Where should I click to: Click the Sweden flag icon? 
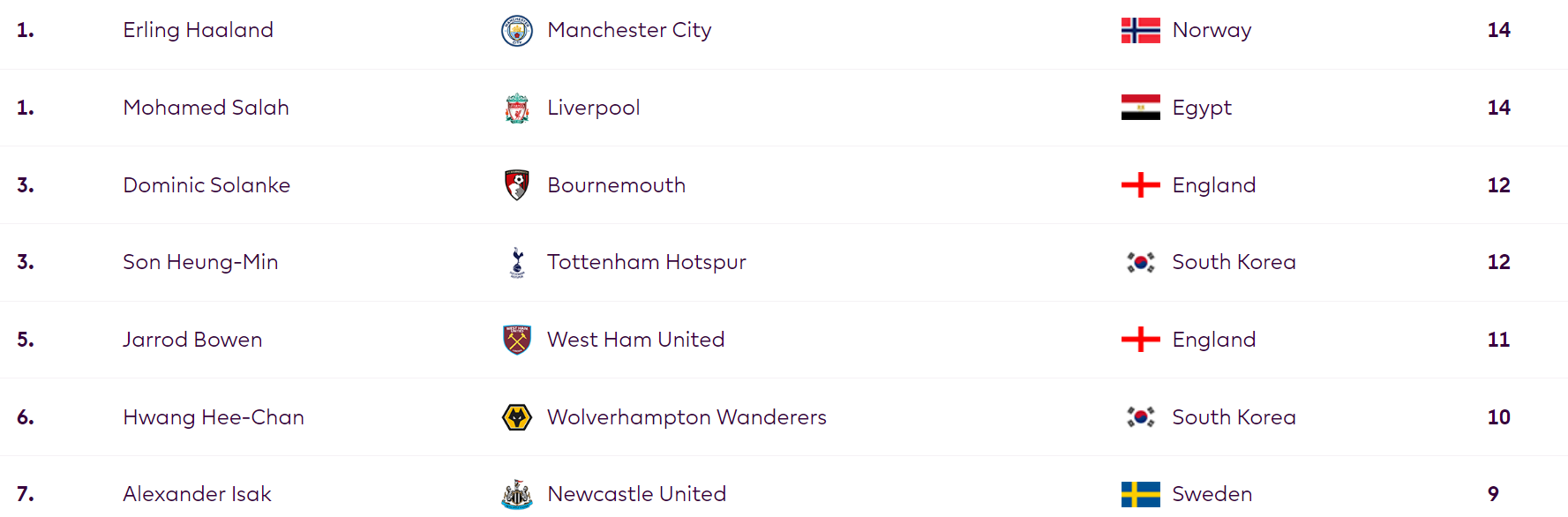click(1140, 494)
